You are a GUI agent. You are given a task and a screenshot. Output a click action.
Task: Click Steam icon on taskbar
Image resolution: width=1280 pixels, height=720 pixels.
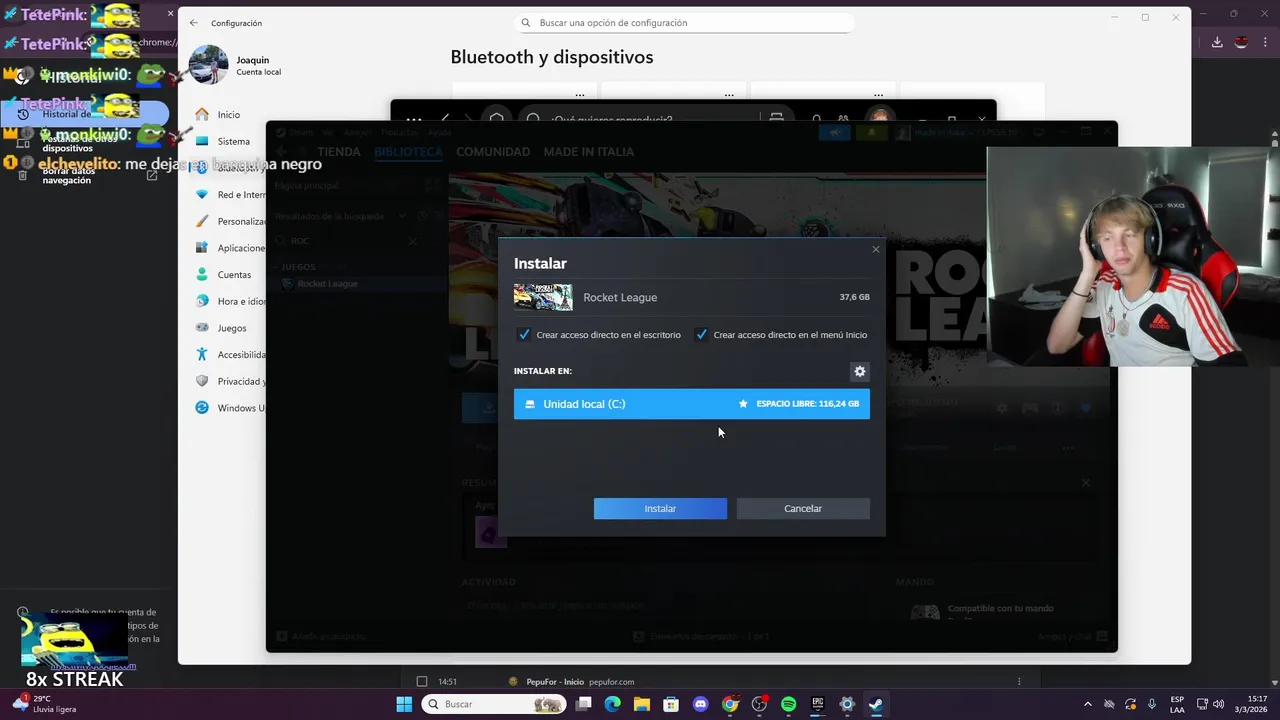[876, 704]
